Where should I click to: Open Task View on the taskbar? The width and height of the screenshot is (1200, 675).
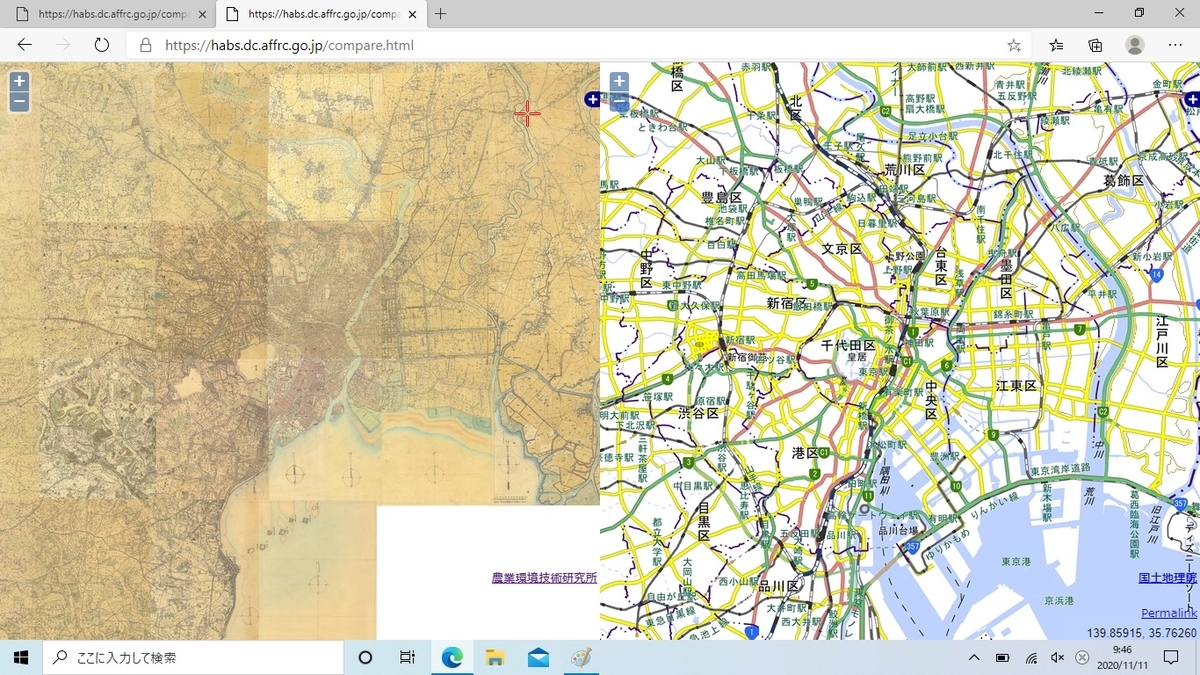point(407,657)
